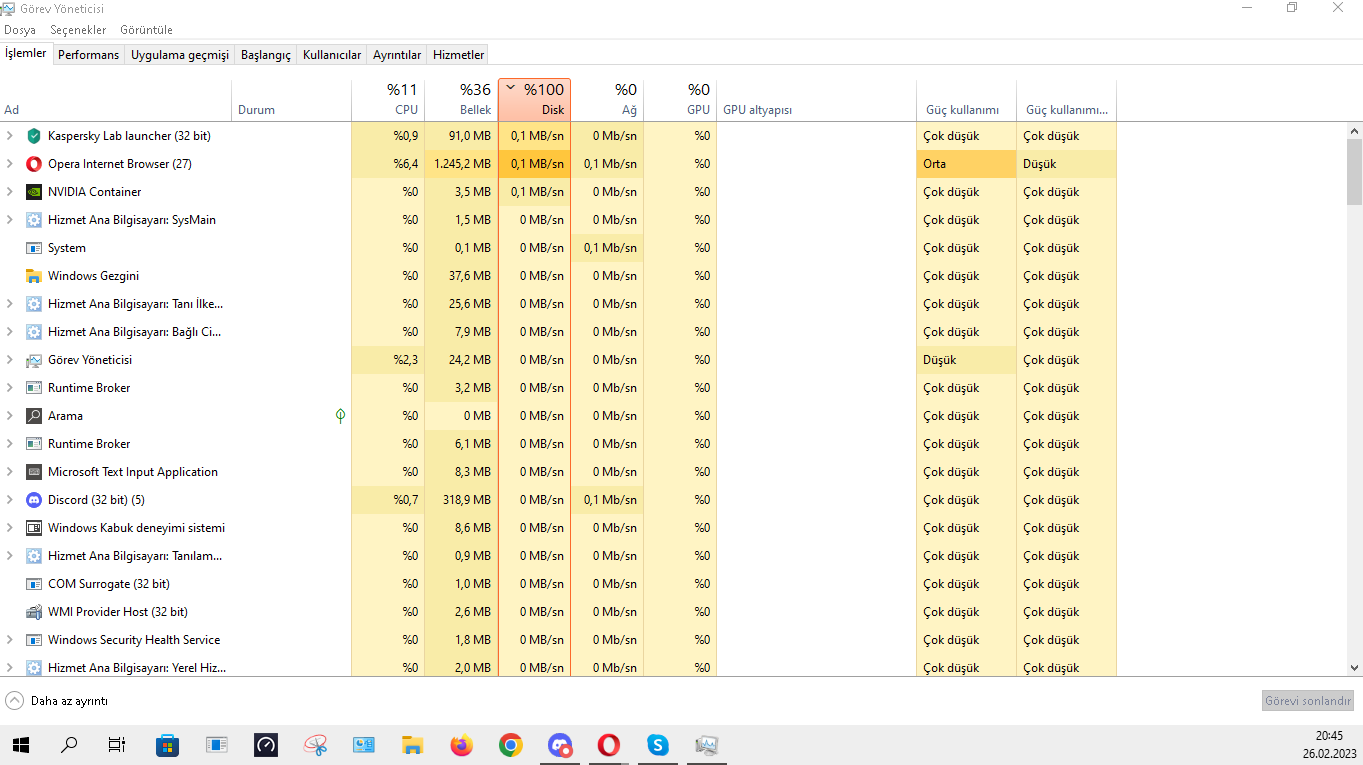Switch to the Performans tab
This screenshot has width=1363, height=765.
pyautogui.click(x=88, y=55)
